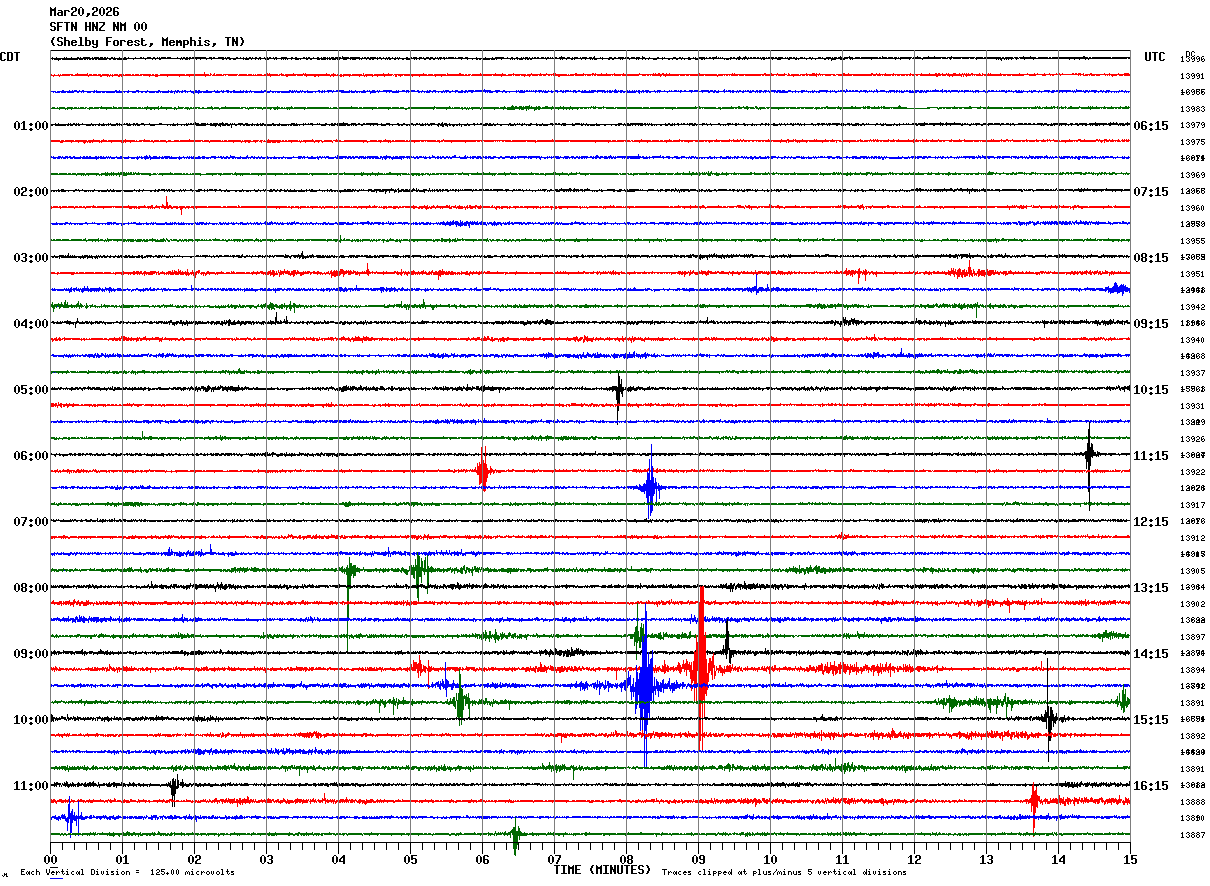Click the 11:00 CDT time label
The height and width of the screenshot is (886, 1210).
pyautogui.click(x=30, y=786)
